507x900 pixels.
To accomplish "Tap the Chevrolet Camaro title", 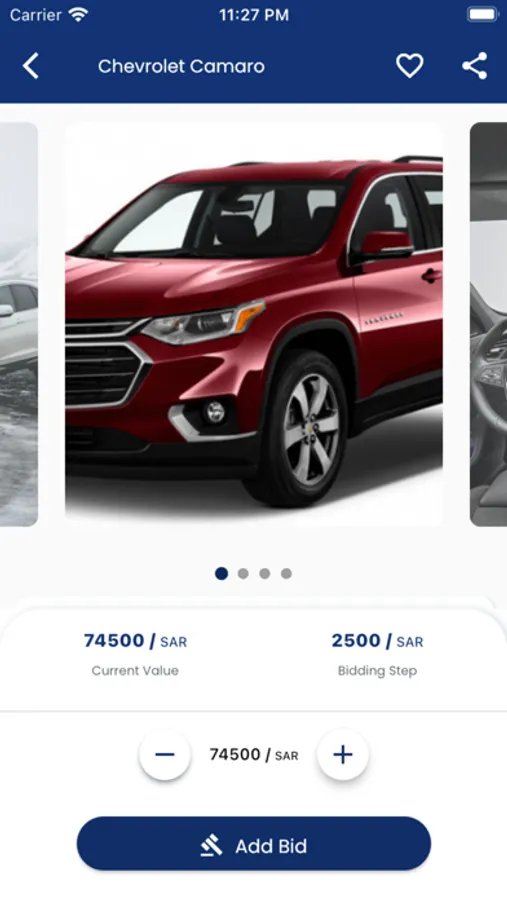I will [181, 67].
